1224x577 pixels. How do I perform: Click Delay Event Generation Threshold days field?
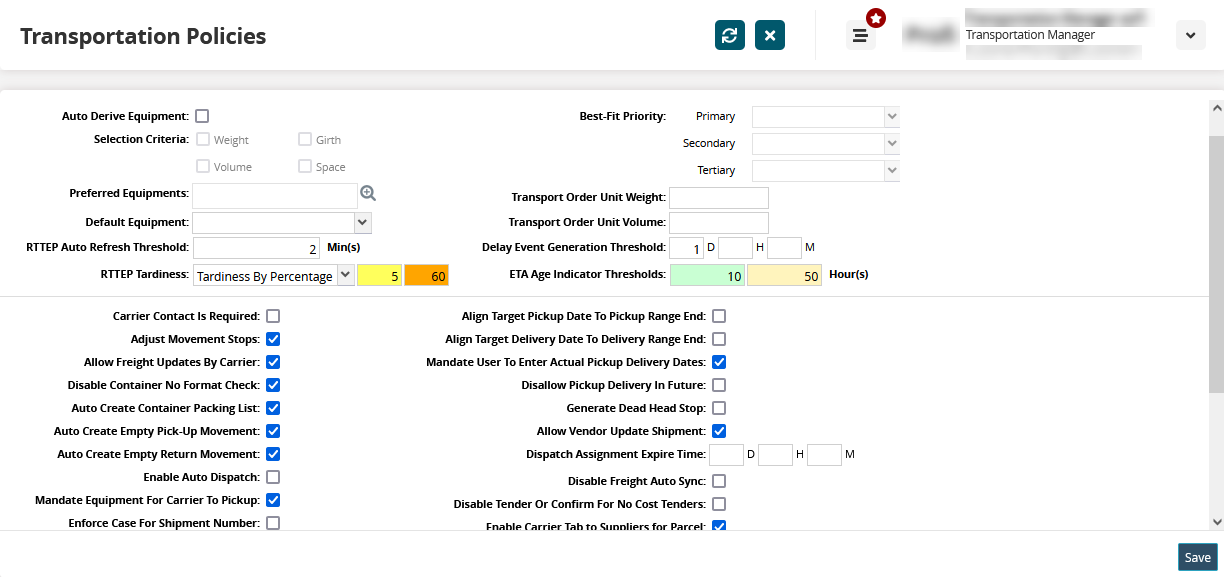click(x=686, y=247)
